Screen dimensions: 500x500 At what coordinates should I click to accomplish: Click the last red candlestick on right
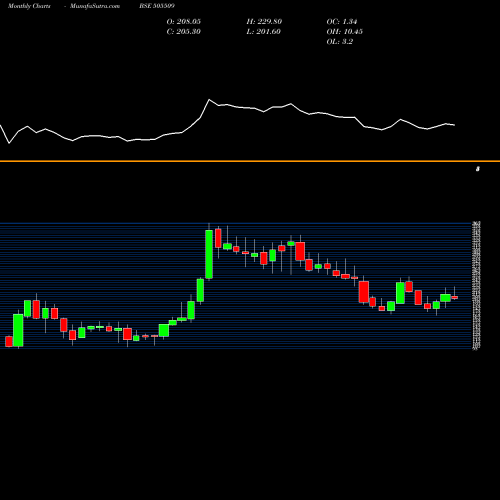click(x=454, y=297)
